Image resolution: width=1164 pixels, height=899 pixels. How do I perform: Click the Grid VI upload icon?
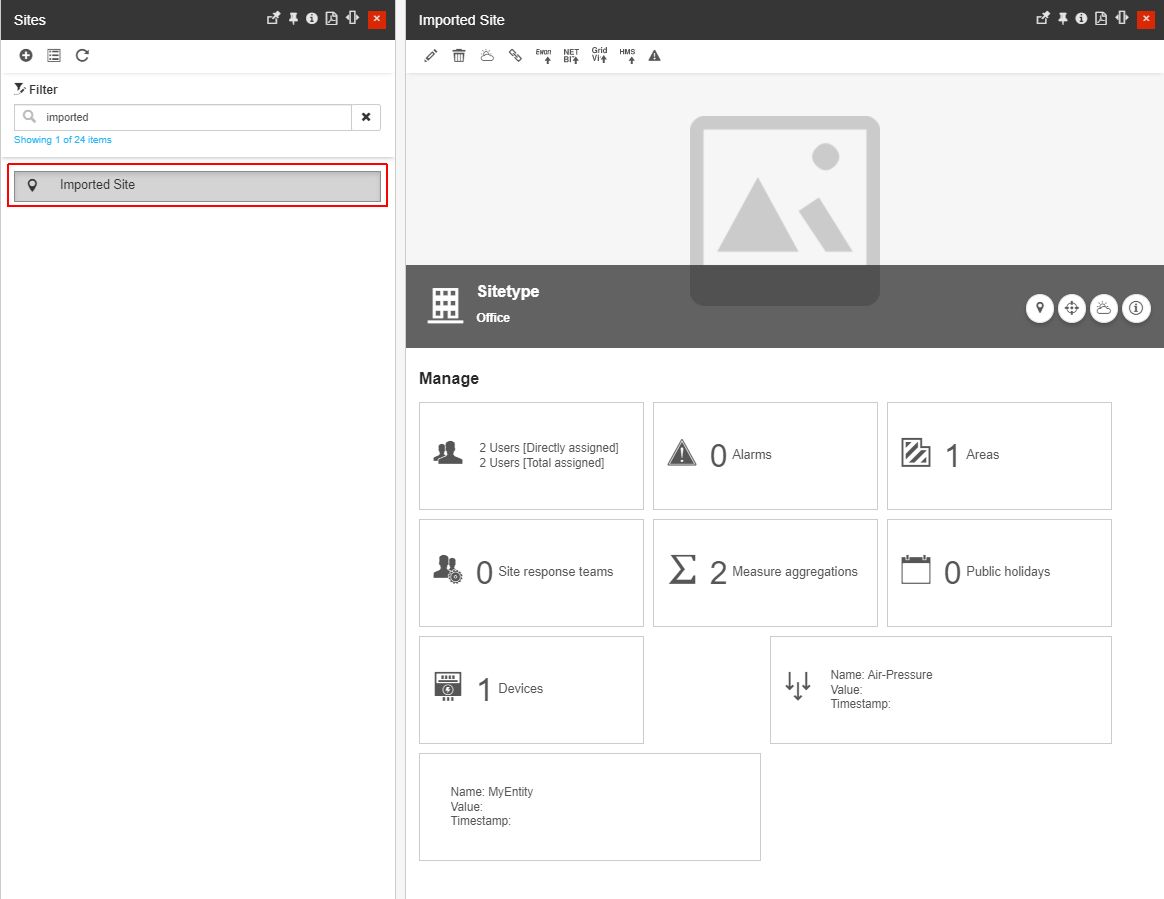pos(599,56)
